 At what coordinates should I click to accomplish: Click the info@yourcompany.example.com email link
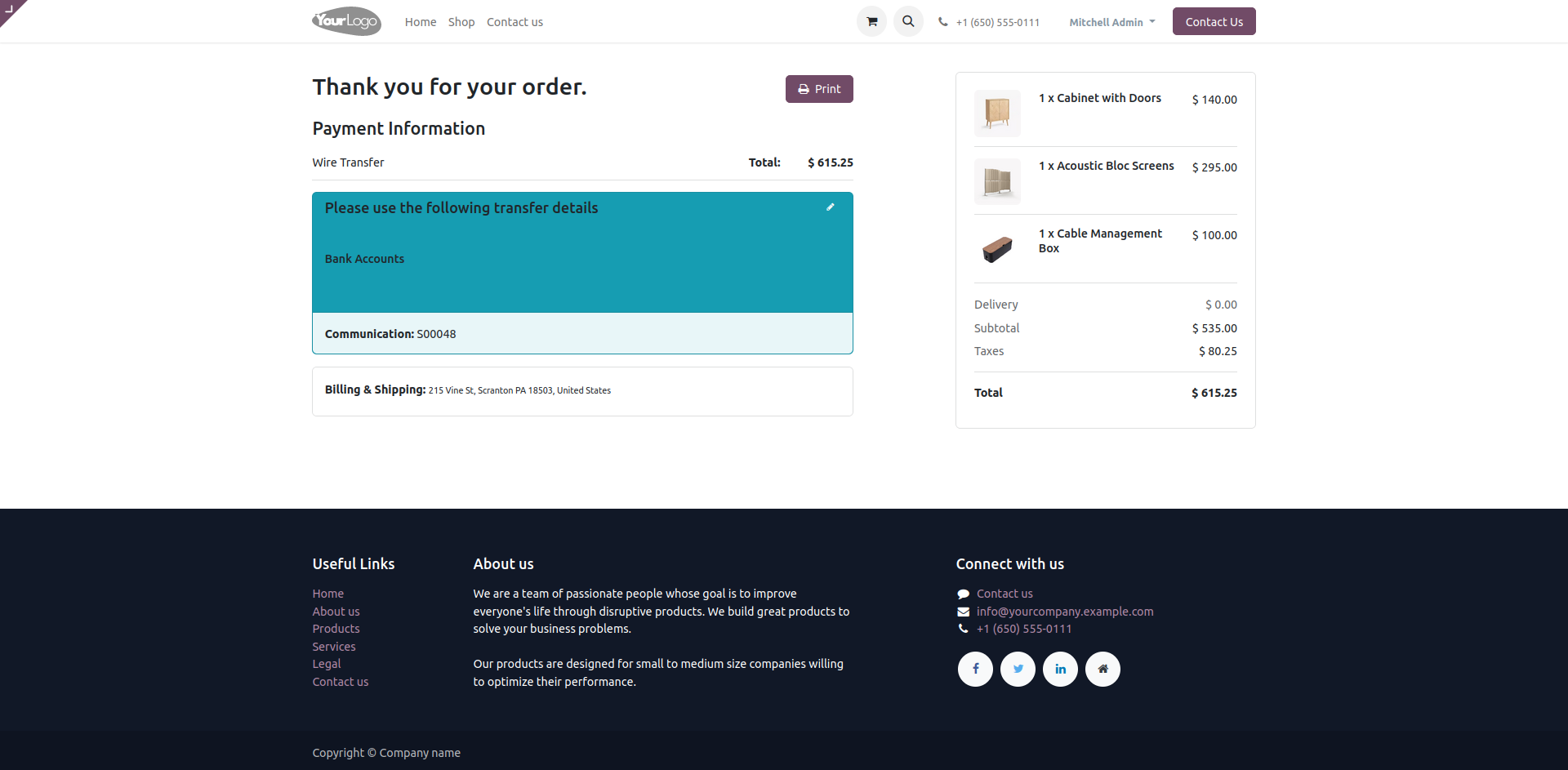tap(1065, 612)
